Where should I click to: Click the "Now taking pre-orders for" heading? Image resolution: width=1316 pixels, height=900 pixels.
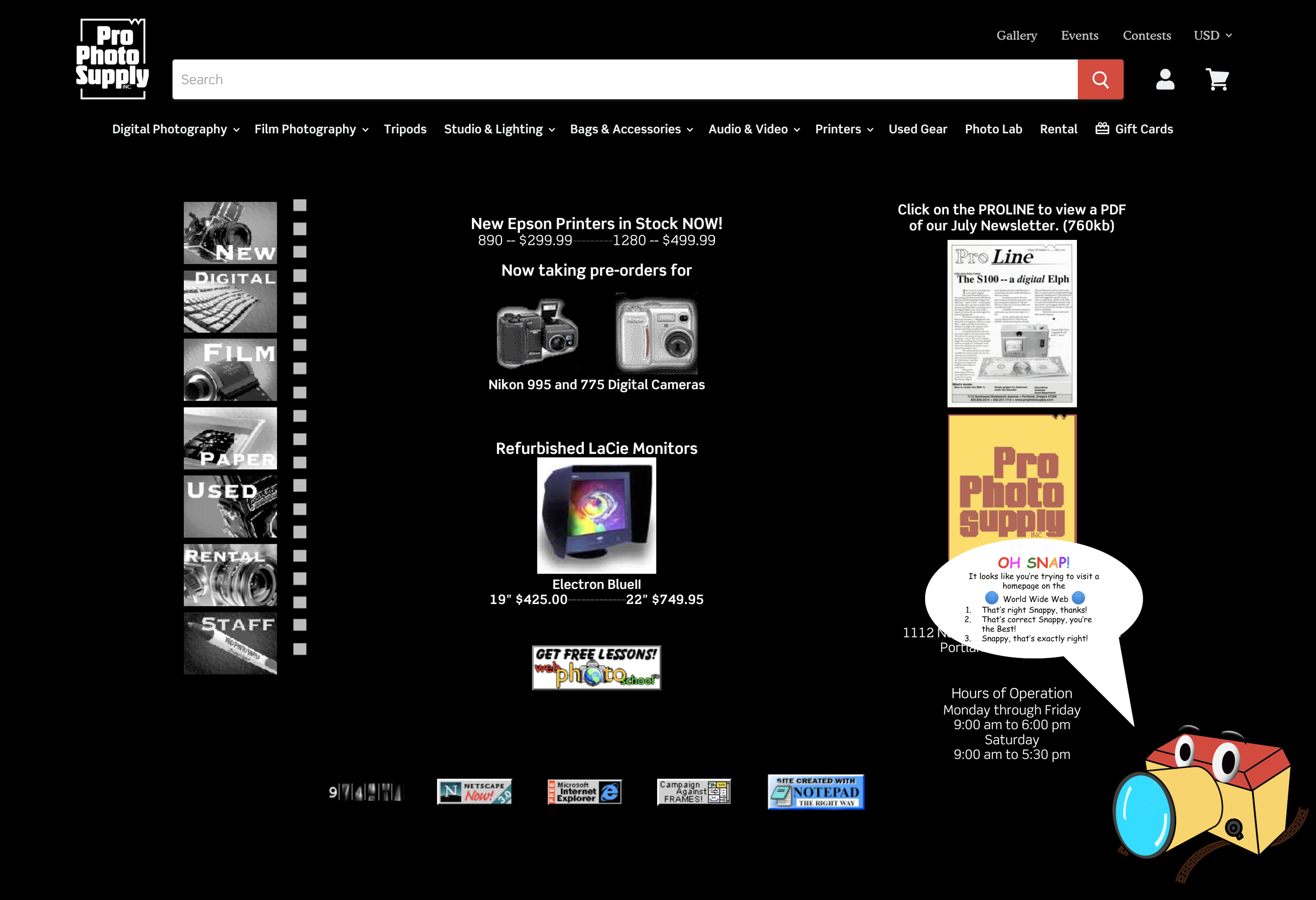tap(596, 270)
